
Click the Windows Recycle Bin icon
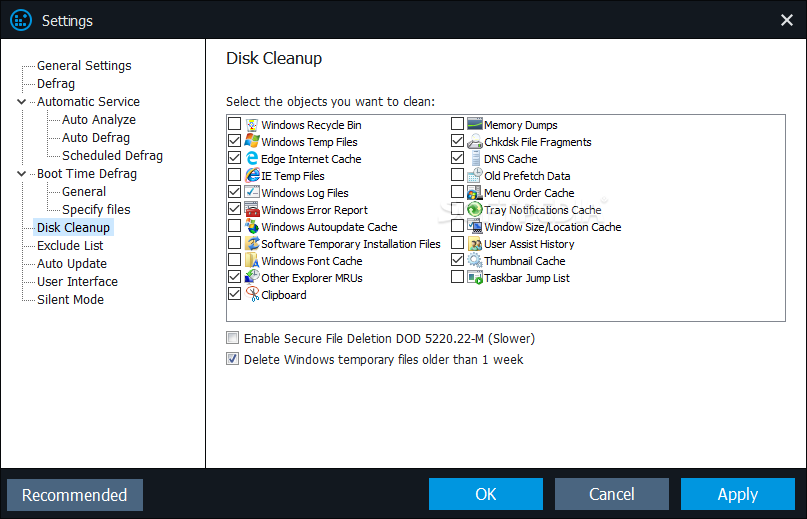coord(252,125)
